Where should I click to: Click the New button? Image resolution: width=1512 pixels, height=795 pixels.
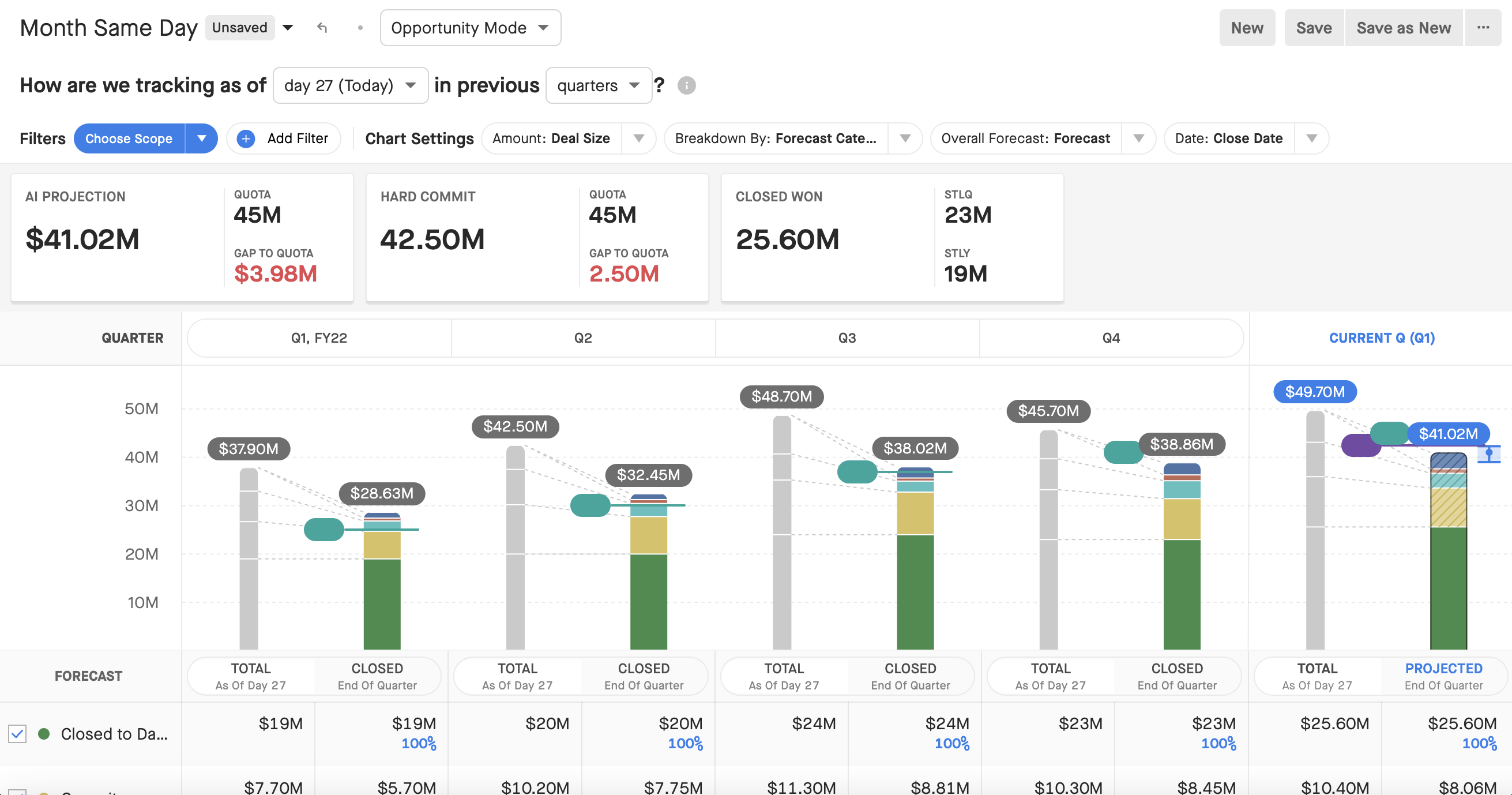(x=1247, y=28)
